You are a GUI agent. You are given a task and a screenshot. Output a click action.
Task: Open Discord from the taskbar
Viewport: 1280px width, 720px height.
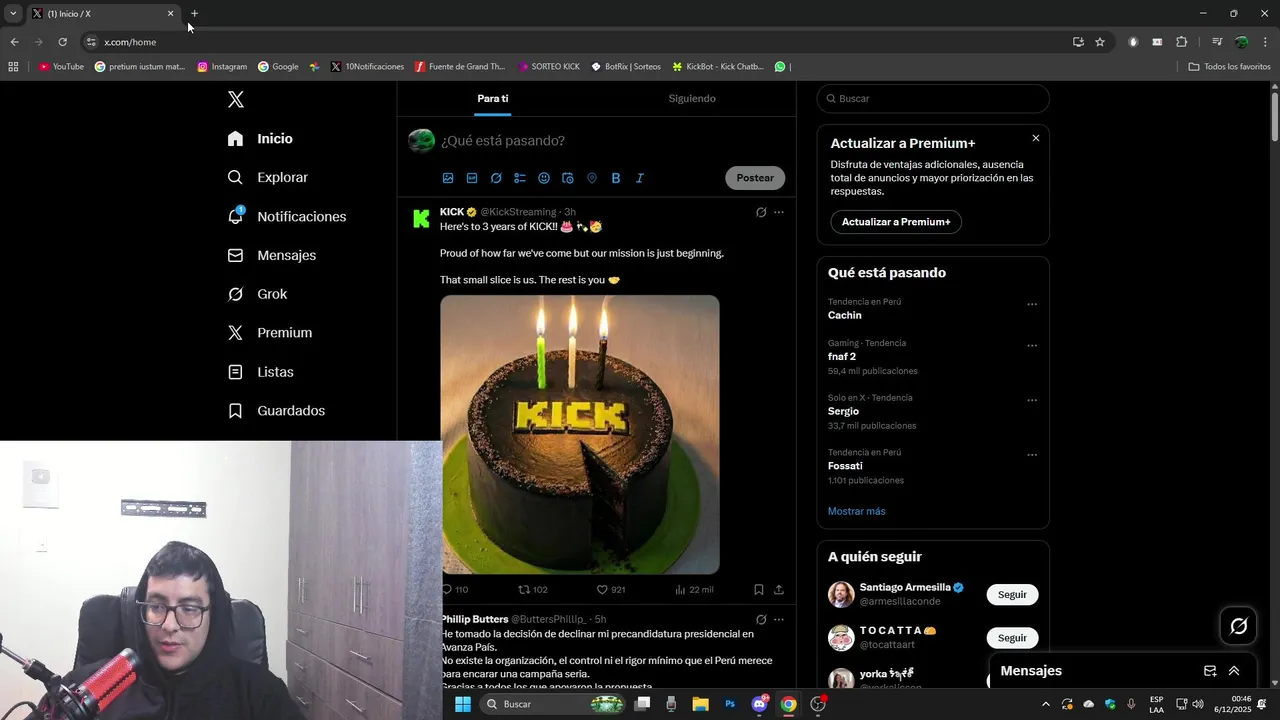coord(759,704)
